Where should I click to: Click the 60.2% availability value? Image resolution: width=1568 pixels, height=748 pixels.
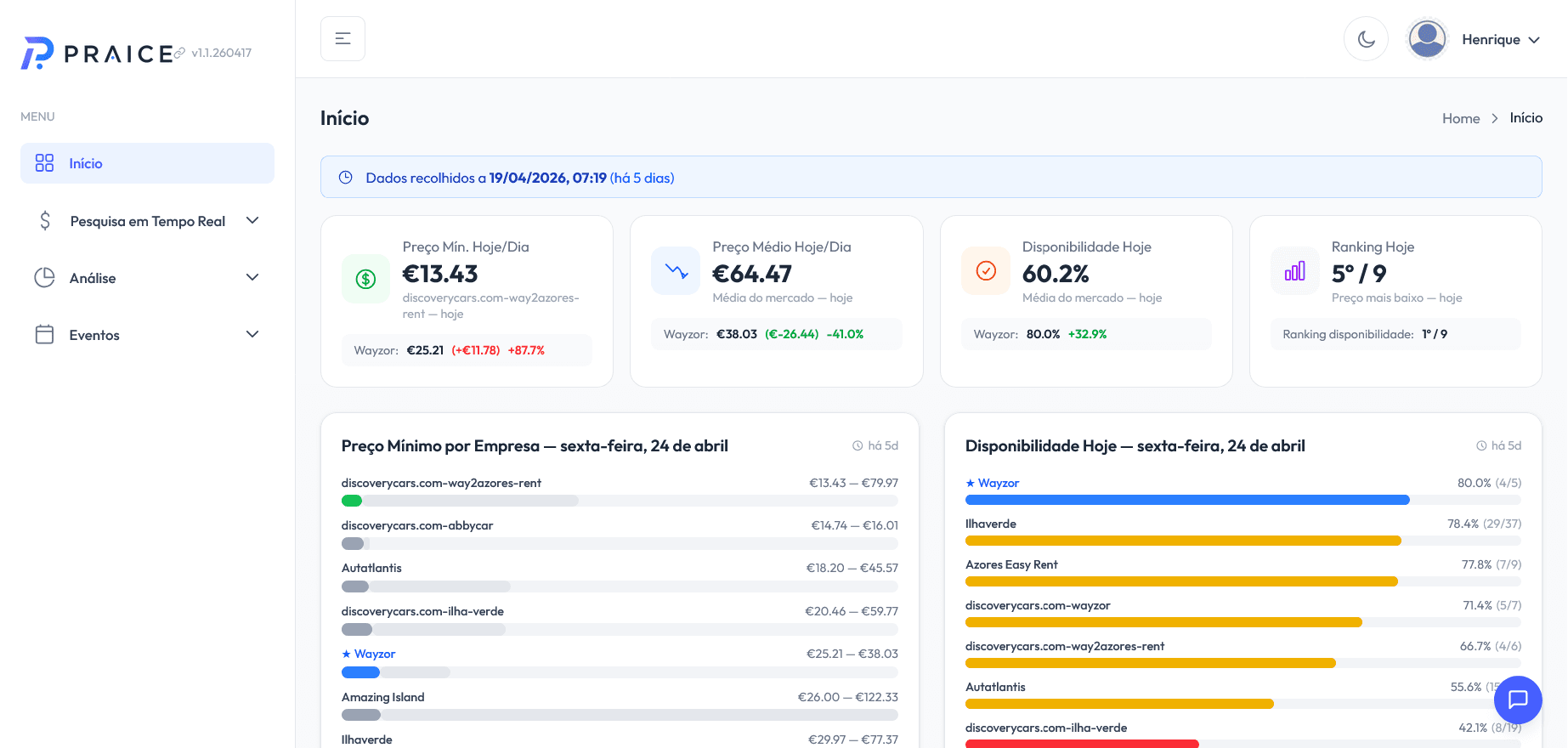(x=1056, y=274)
